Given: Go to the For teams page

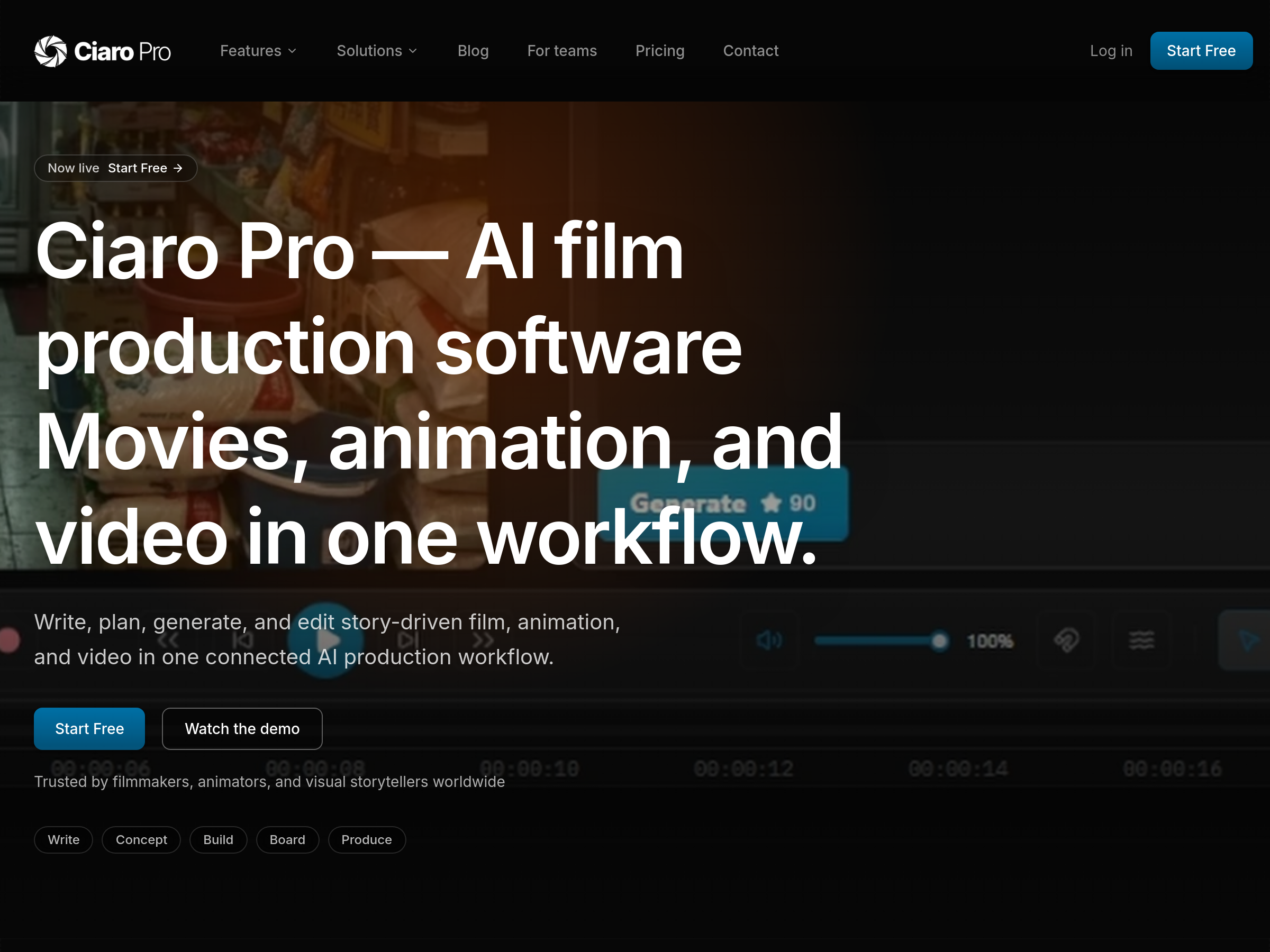Looking at the screenshot, I should tap(561, 51).
